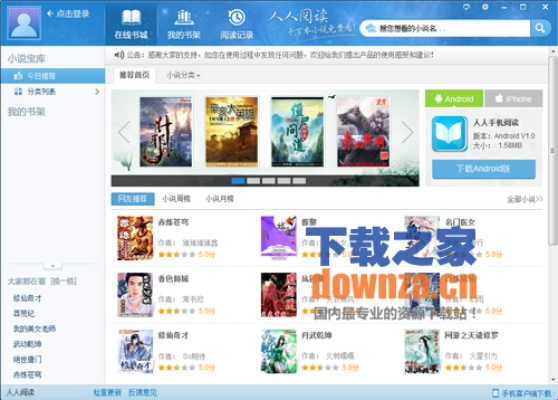Open second carousel book with golden cover
Viewport: 558px width, 400px height.
point(232,132)
